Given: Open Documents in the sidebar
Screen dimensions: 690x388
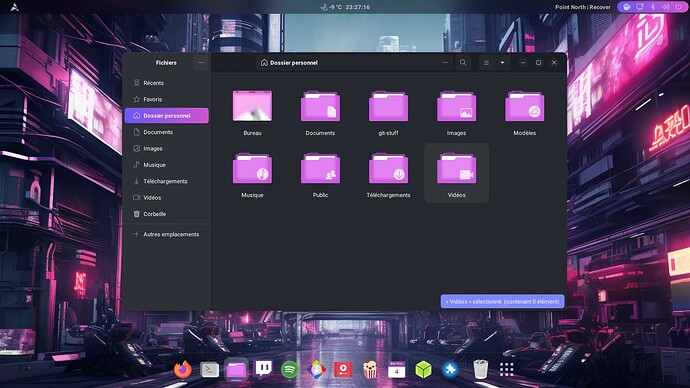Looking at the screenshot, I should tap(166, 132).
